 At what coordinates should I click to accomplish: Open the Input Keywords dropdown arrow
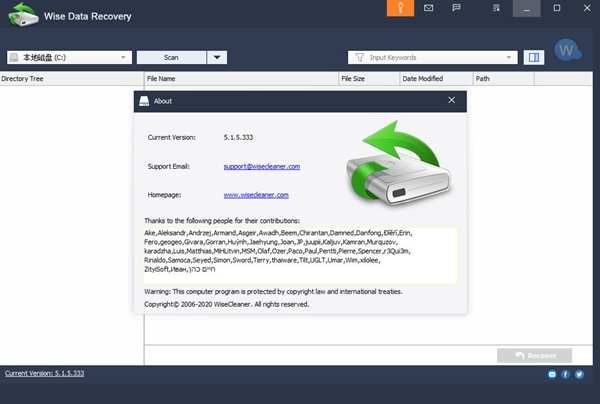click(x=509, y=57)
